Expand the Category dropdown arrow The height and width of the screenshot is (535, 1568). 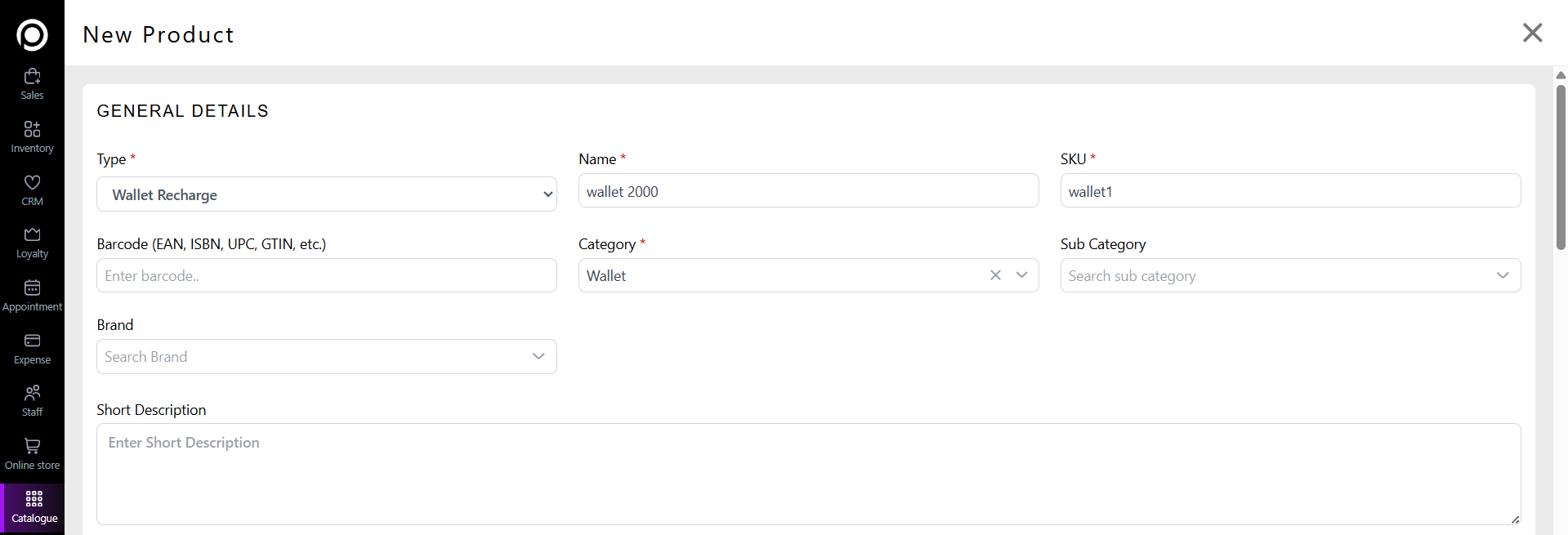tap(1021, 275)
